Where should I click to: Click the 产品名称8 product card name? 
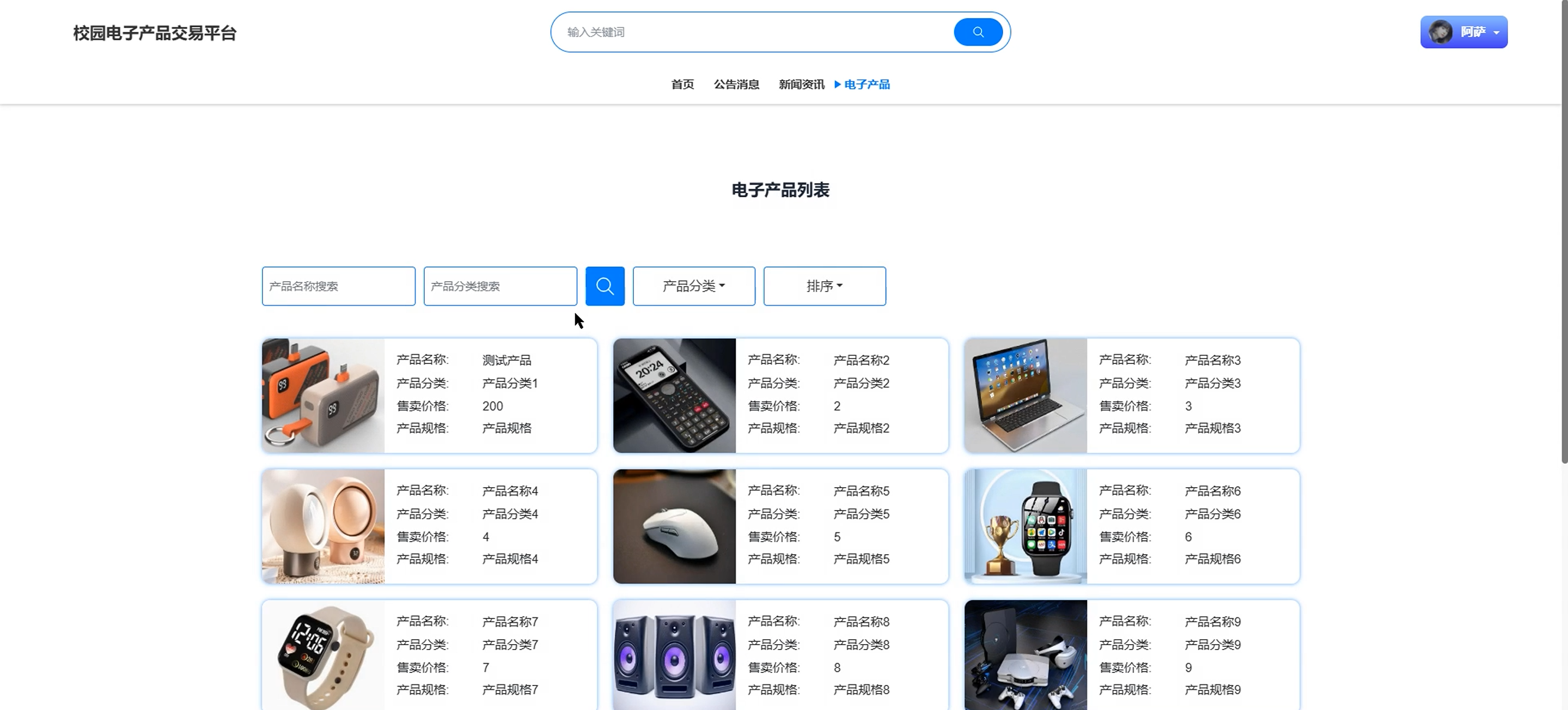[861, 622]
